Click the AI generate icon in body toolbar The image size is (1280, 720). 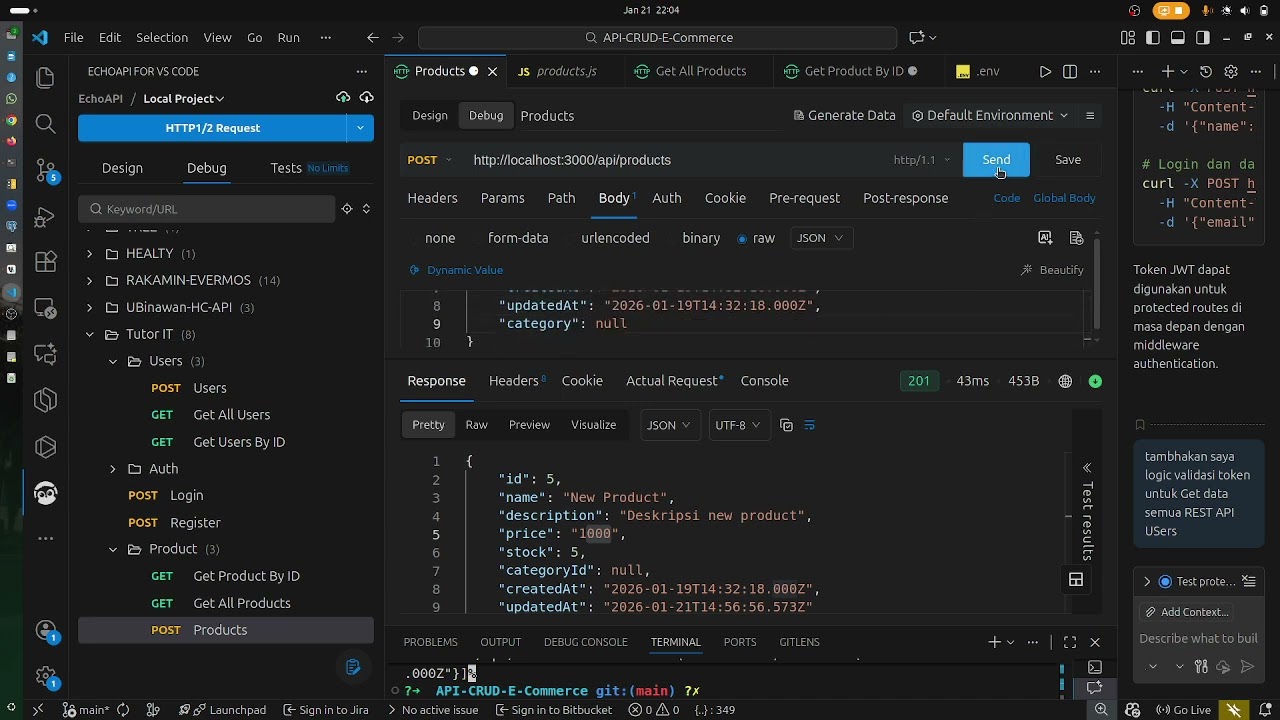tap(1045, 238)
